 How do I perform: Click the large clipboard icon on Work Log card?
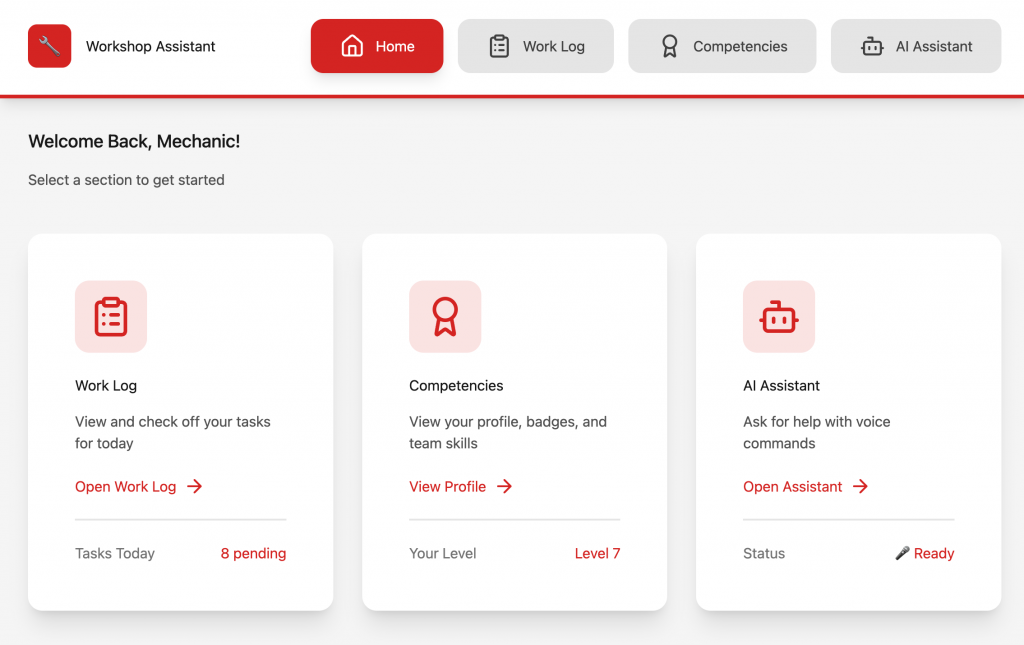pos(111,316)
